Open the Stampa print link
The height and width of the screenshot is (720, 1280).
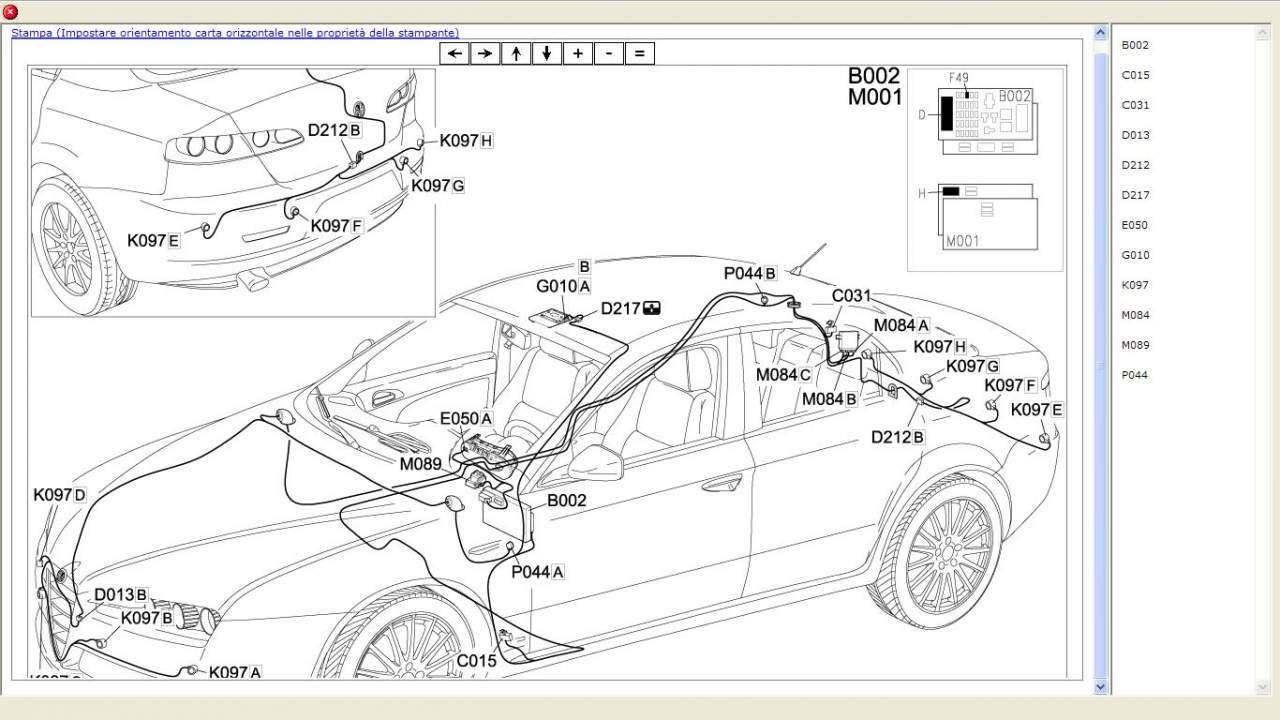[x=236, y=33]
